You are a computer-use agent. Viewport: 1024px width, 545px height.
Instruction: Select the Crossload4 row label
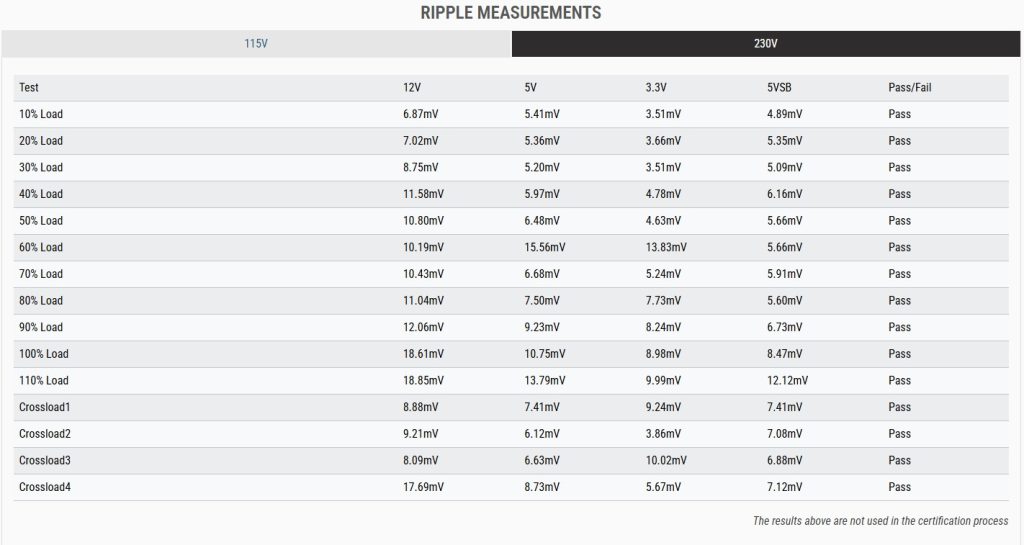pyautogui.click(x=45, y=487)
